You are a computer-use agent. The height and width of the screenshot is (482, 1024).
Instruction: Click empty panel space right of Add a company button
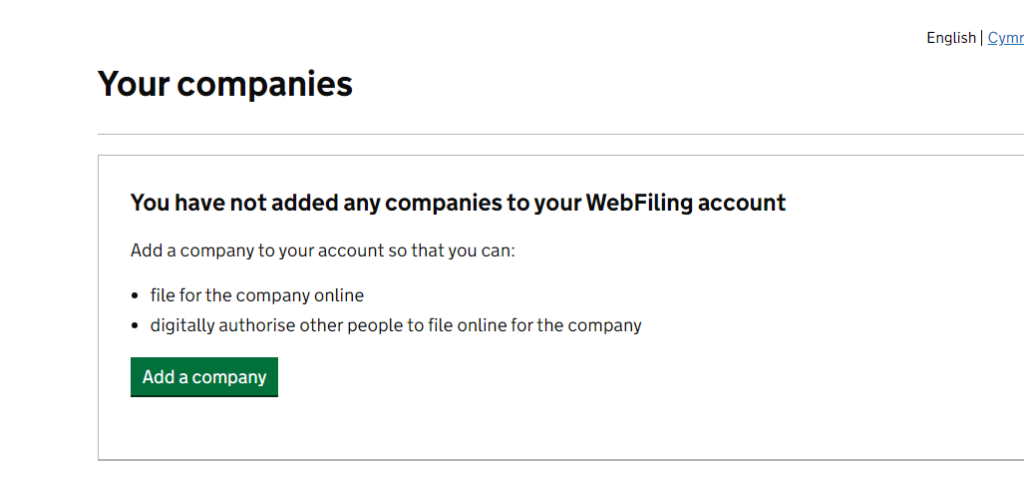[x=600, y=377]
